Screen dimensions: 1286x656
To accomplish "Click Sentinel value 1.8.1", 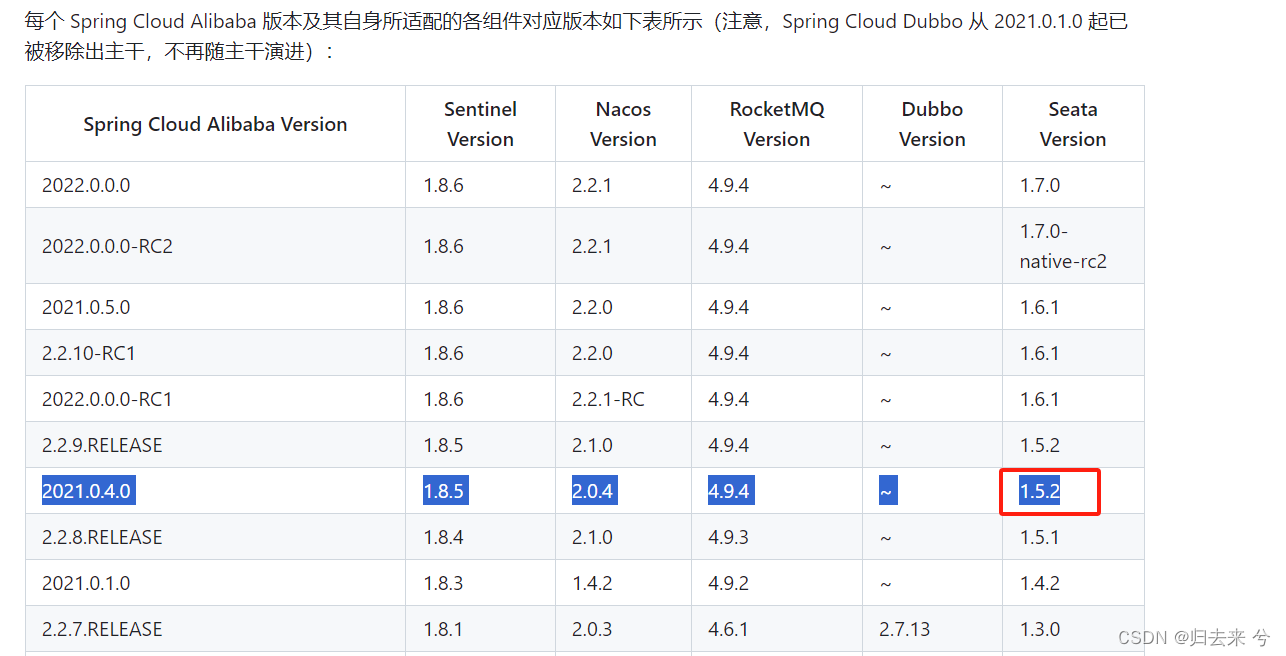I will tap(443, 629).
